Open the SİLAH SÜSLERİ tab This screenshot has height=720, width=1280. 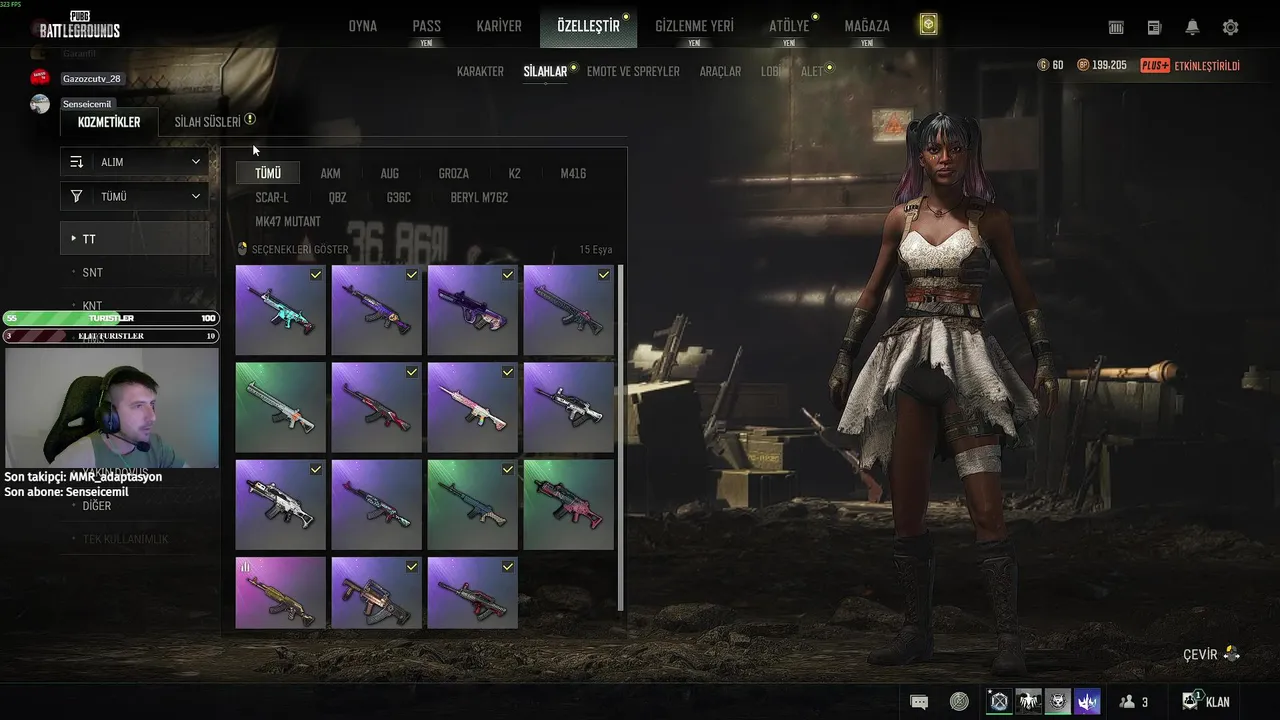point(208,122)
